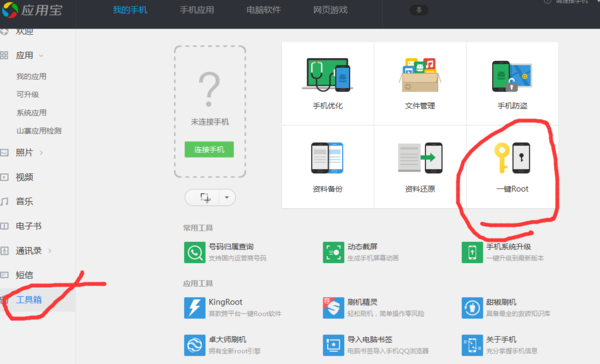Screen dimensions: 600x364
Task: Click the 未连接手机 phone placeholder
Action: 210,111
